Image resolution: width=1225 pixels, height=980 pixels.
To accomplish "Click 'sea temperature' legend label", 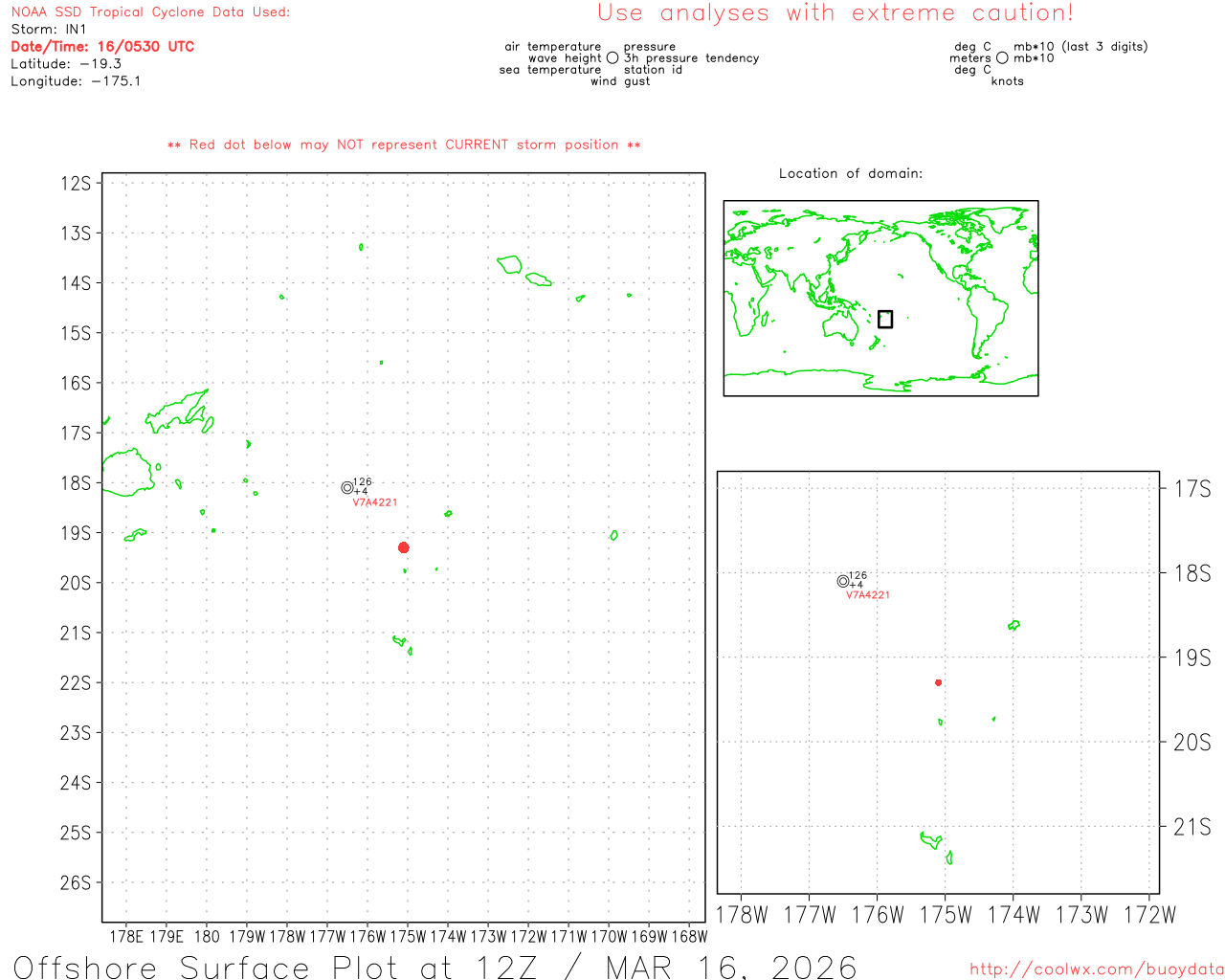I will tap(550, 70).
